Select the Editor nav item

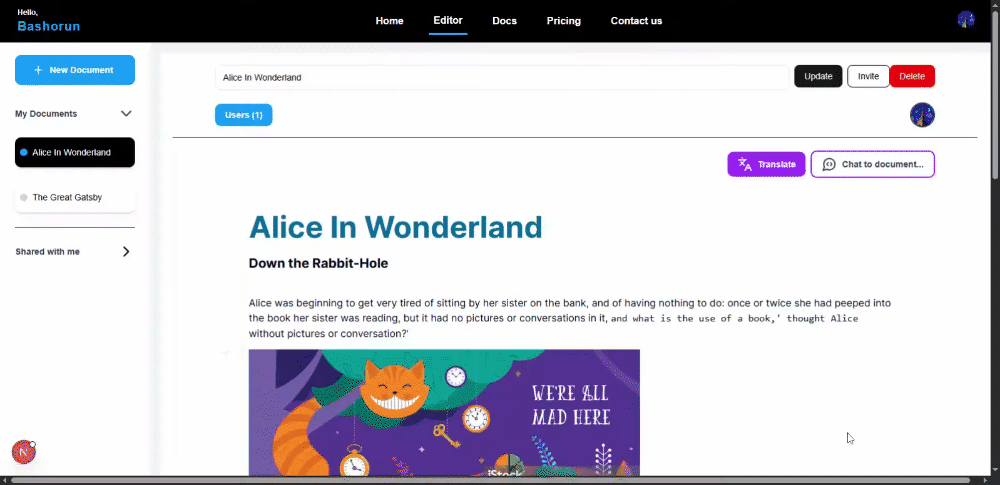tap(448, 20)
